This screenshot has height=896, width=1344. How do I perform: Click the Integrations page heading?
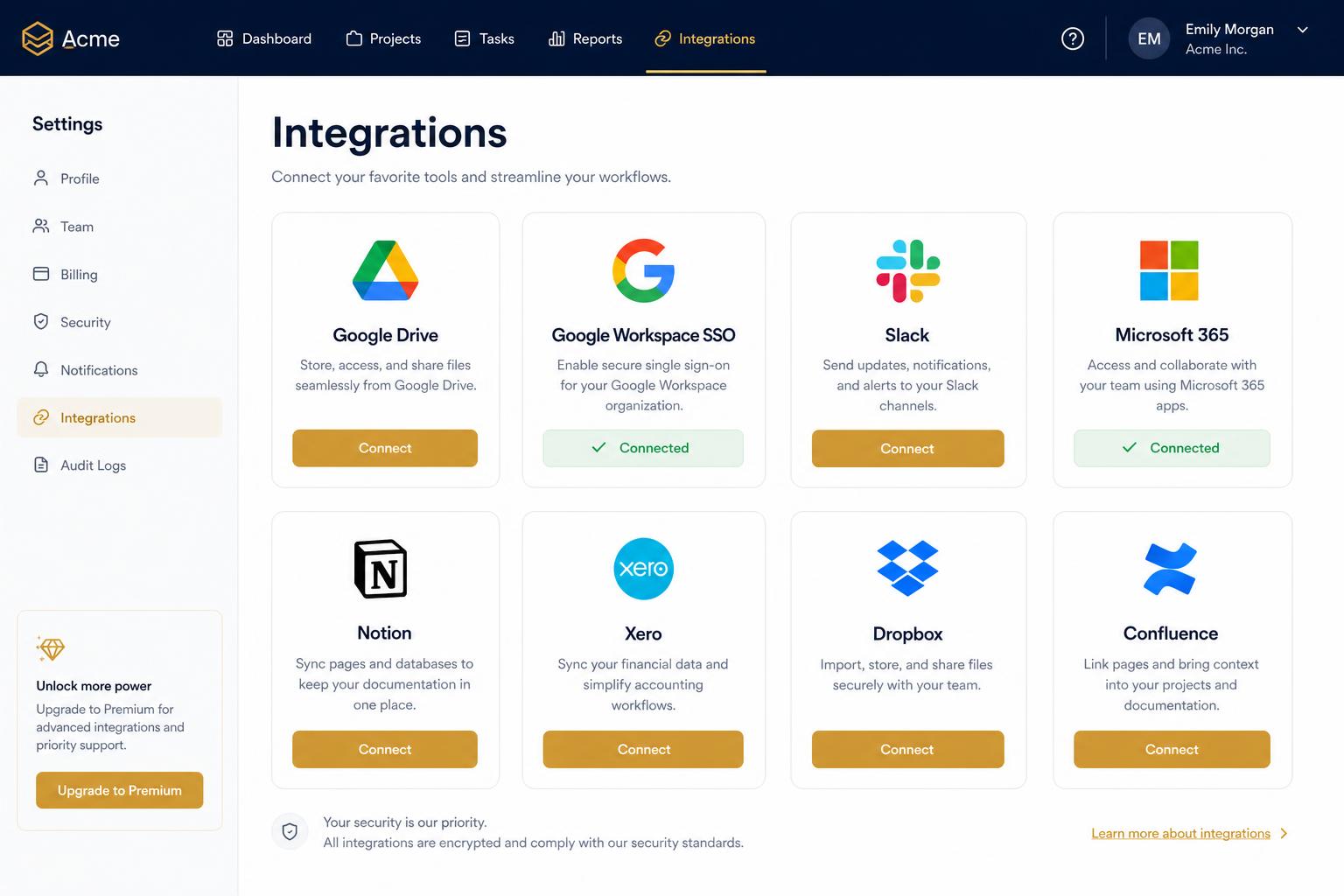(389, 133)
